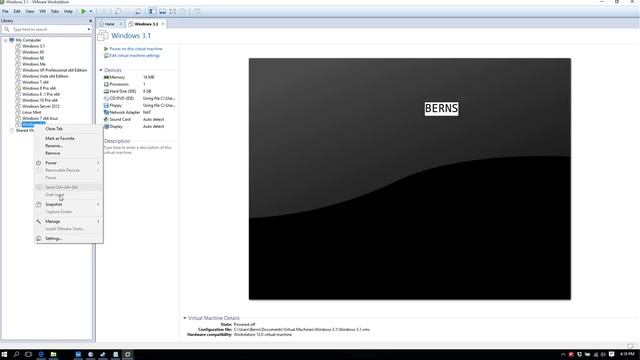Screen dimensions: 640x360
Task: Select Windows 98 in the library
Action: click(33, 58)
